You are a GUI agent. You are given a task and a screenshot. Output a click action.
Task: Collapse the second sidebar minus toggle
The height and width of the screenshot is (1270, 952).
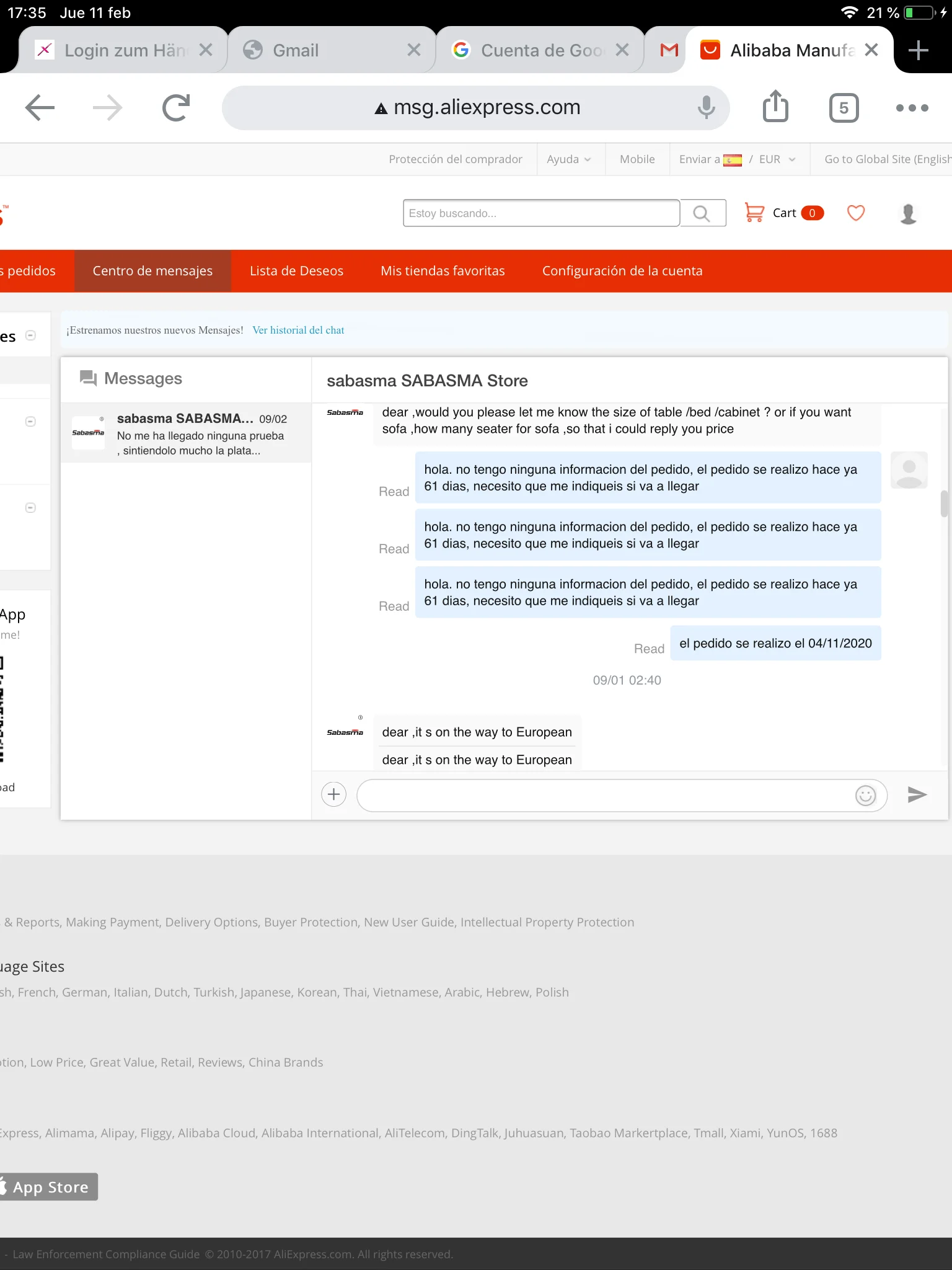point(30,422)
